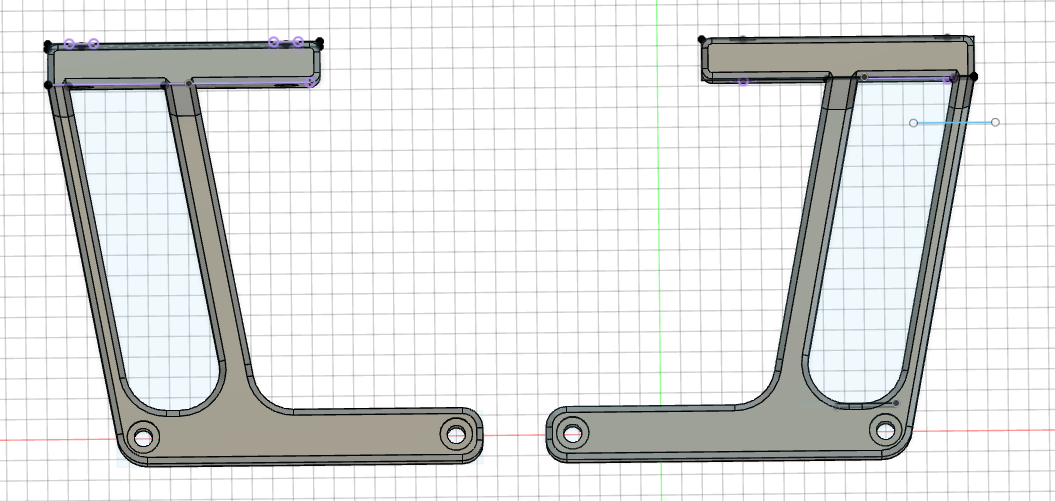Pick the left endpoint of the blue line segment
Image resolution: width=1055 pixels, height=501 pixels.
pos(913,123)
